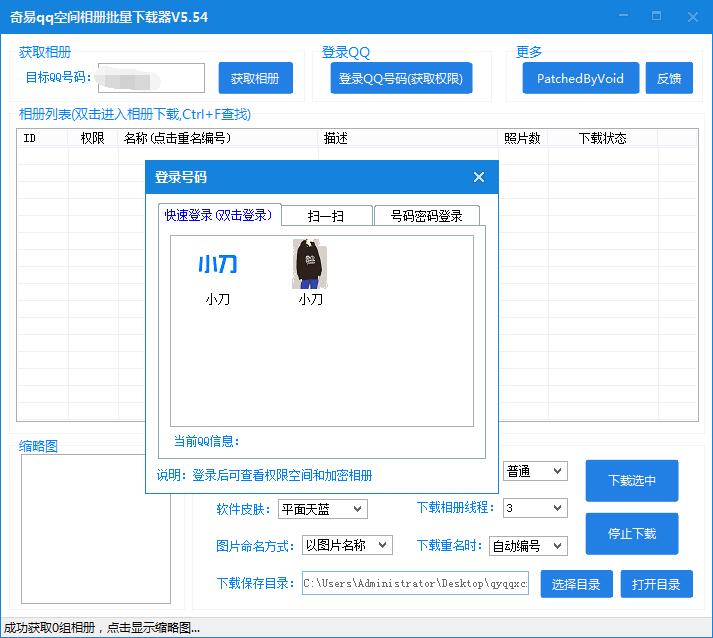Expand the 软件皮肤 dropdown showing 平面天蓝
Image resolution: width=713 pixels, height=638 pixels.
322,509
